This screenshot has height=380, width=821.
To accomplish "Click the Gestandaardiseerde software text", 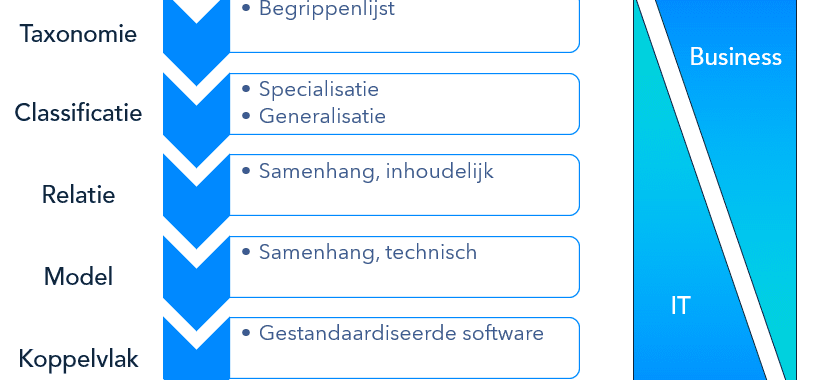I will (x=401, y=333).
